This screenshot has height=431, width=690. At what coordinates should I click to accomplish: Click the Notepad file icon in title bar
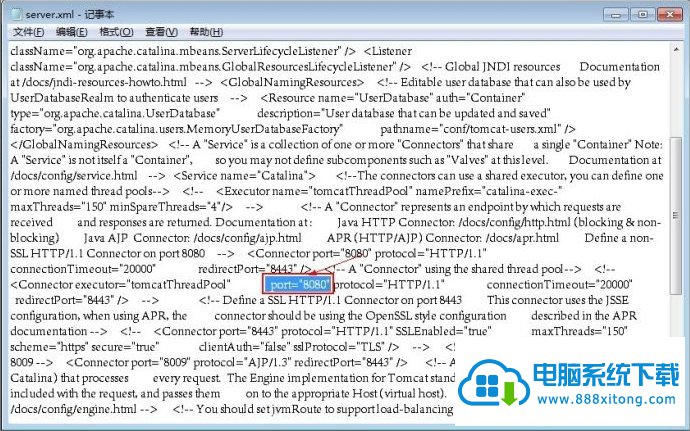[16, 14]
